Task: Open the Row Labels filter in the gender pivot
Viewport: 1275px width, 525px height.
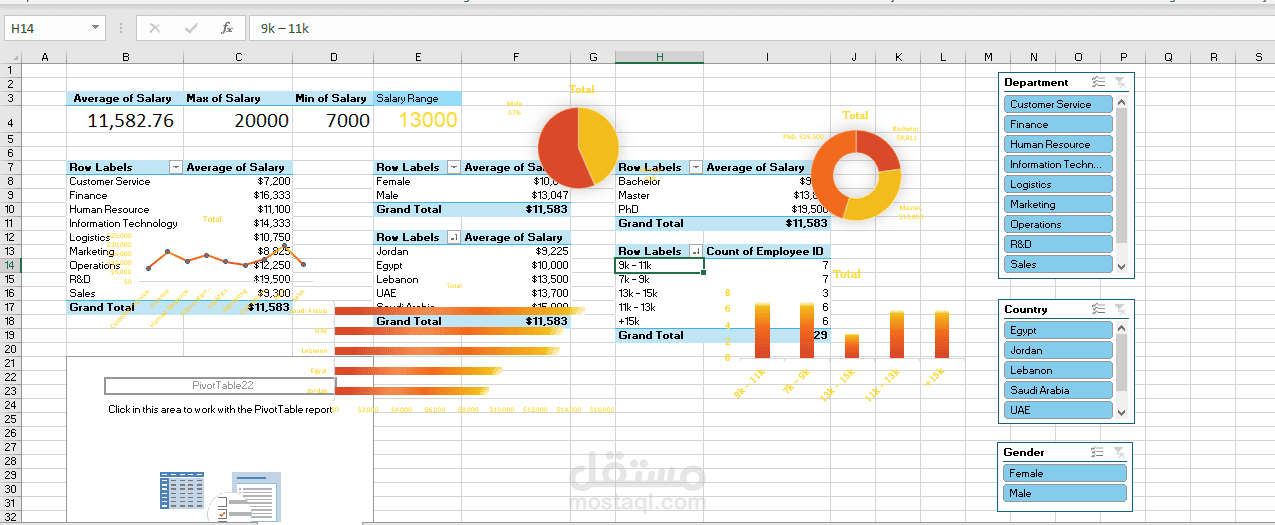Action: (454, 167)
